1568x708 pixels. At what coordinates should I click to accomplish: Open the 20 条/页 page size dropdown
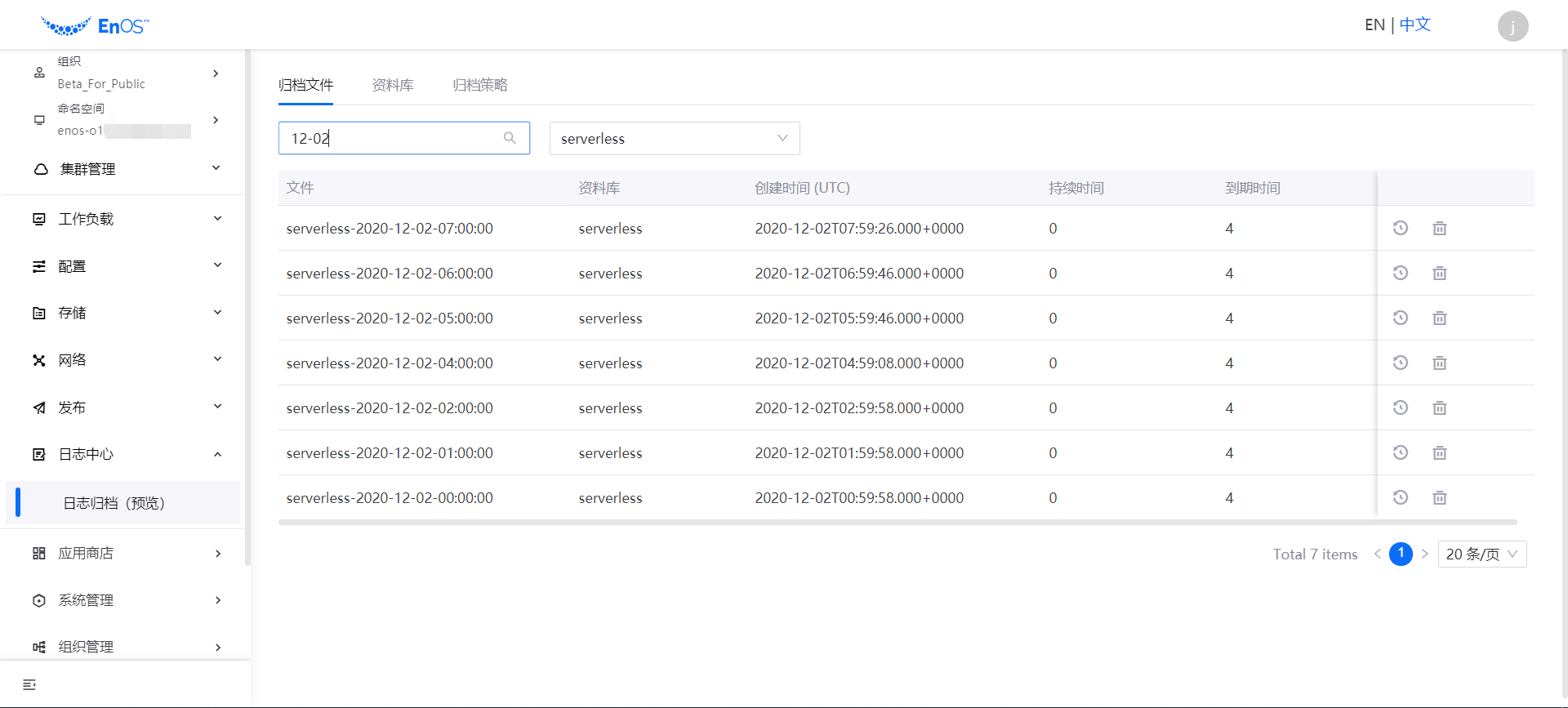coord(1481,554)
